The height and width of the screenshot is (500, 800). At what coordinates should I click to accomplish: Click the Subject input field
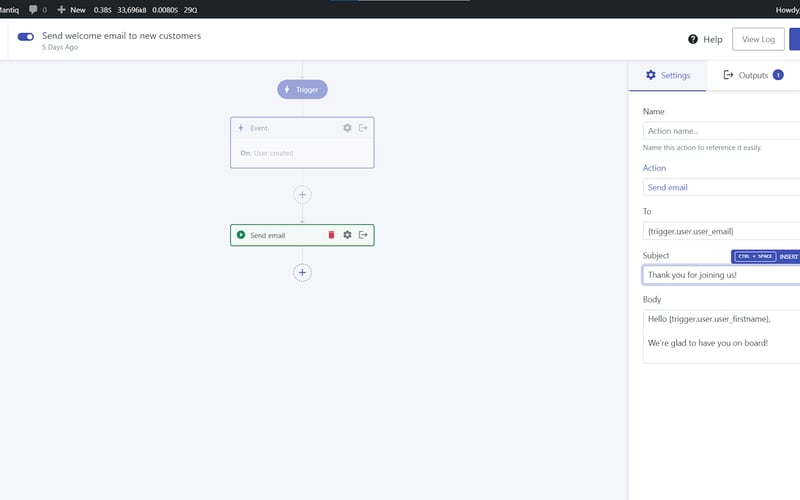tap(721, 275)
